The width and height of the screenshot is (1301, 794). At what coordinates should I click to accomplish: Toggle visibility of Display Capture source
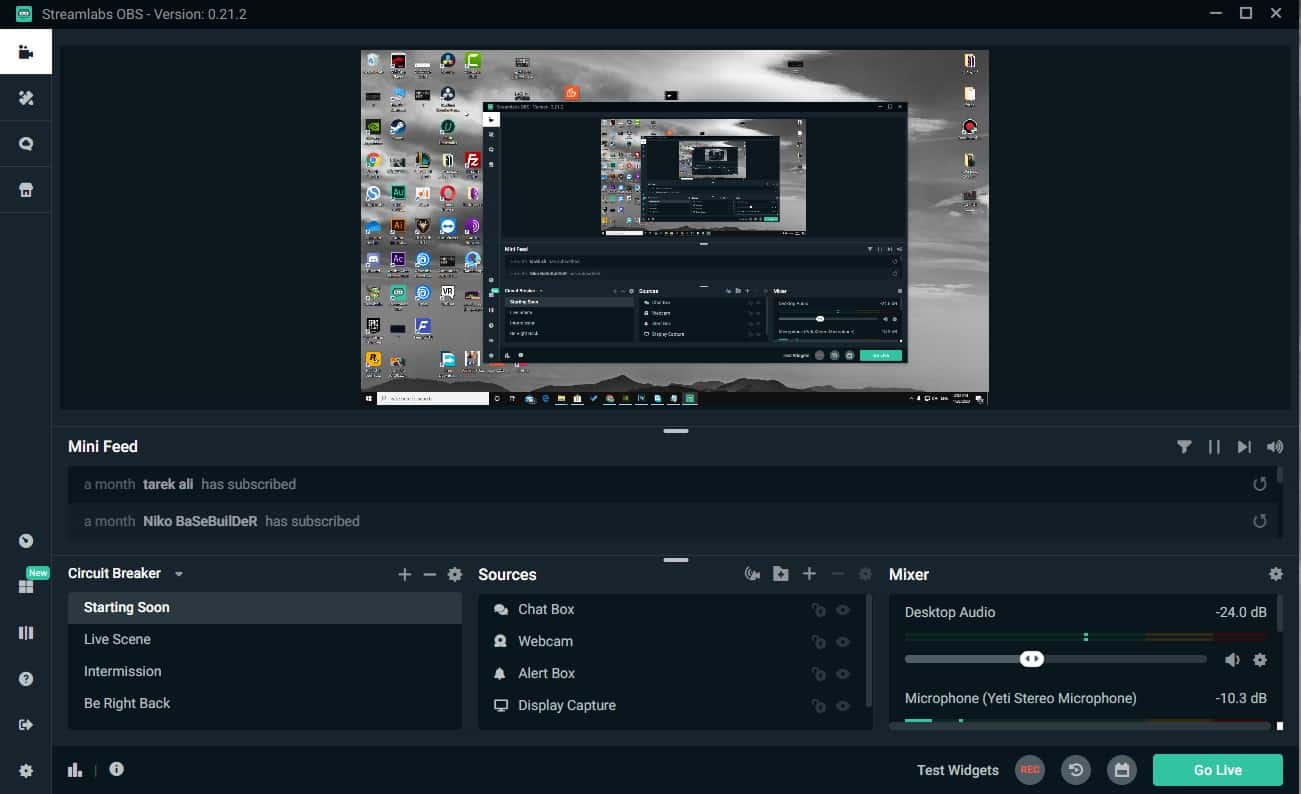pyautogui.click(x=843, y=706)
